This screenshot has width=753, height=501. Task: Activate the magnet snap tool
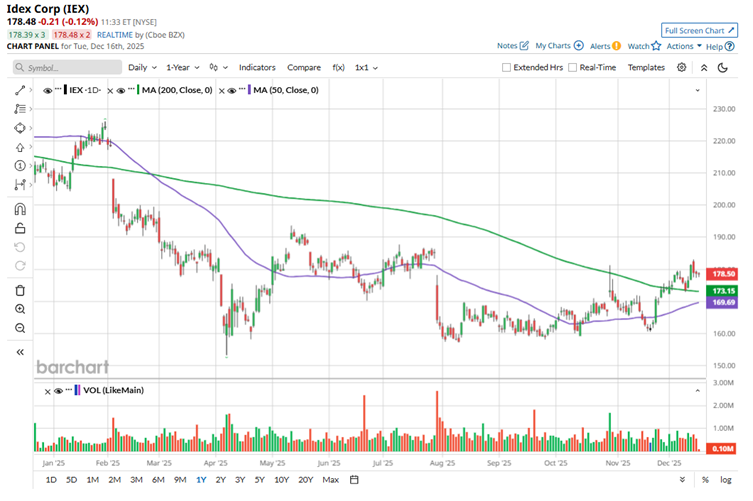tap(20, 210)
